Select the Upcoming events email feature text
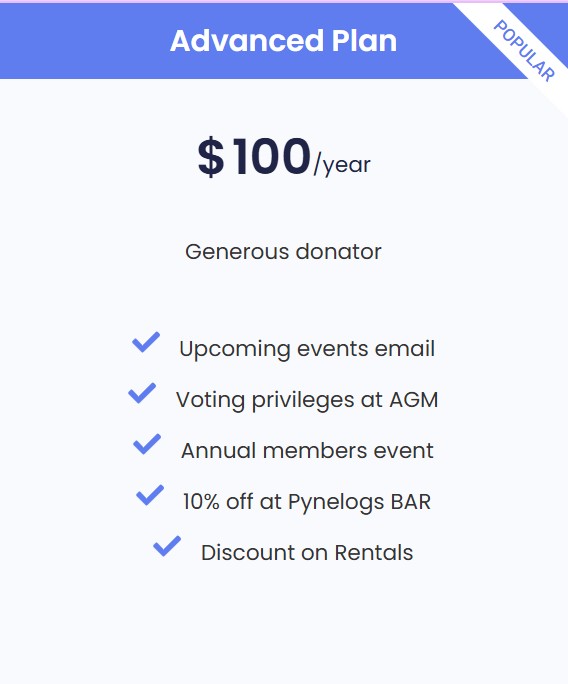Screen dimensions: 568x684 [x=307, y=349]
